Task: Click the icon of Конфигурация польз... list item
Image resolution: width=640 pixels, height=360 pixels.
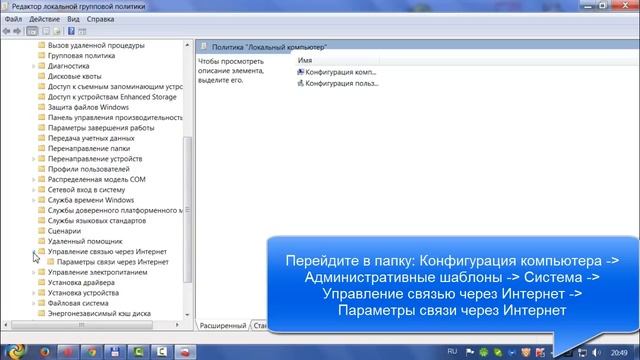Action: tap(300, 83)
